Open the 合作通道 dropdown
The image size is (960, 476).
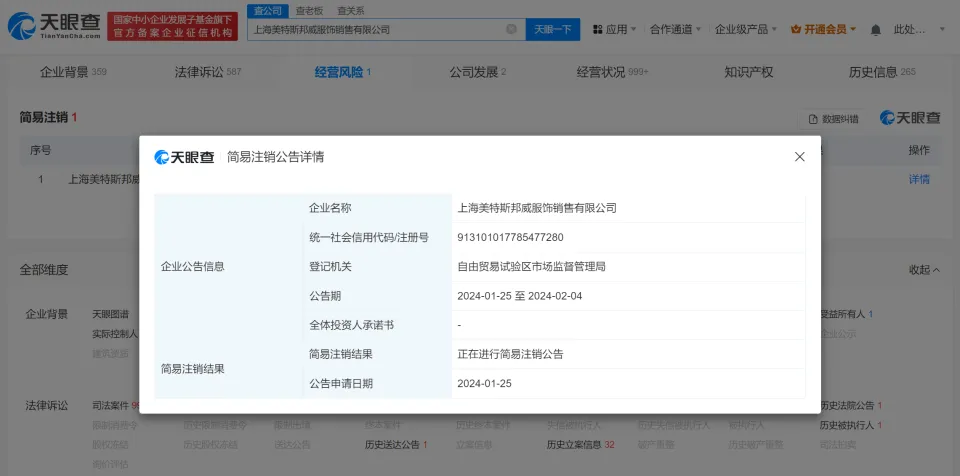coord(675,29)
